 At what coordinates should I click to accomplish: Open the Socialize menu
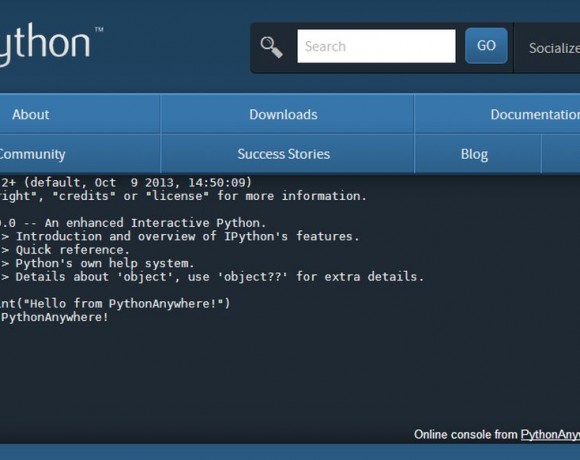pyautogui.click(x=554, y=48)
